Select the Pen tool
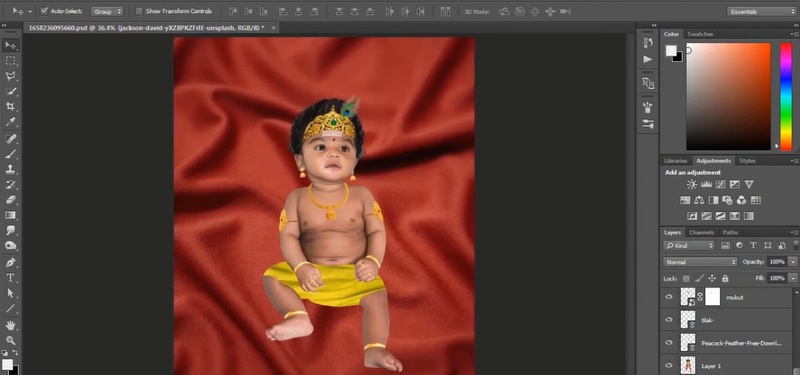The width and height of the screenshot is (800, 375). (x=10, y=262)
